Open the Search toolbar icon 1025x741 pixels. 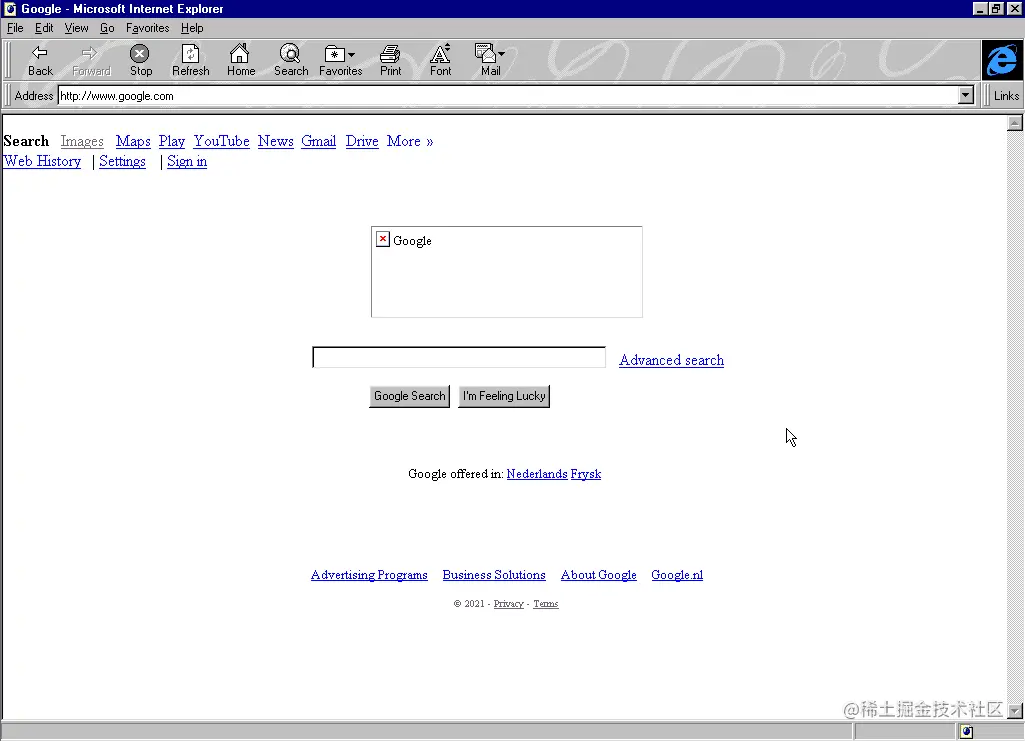tap(290, 60)
